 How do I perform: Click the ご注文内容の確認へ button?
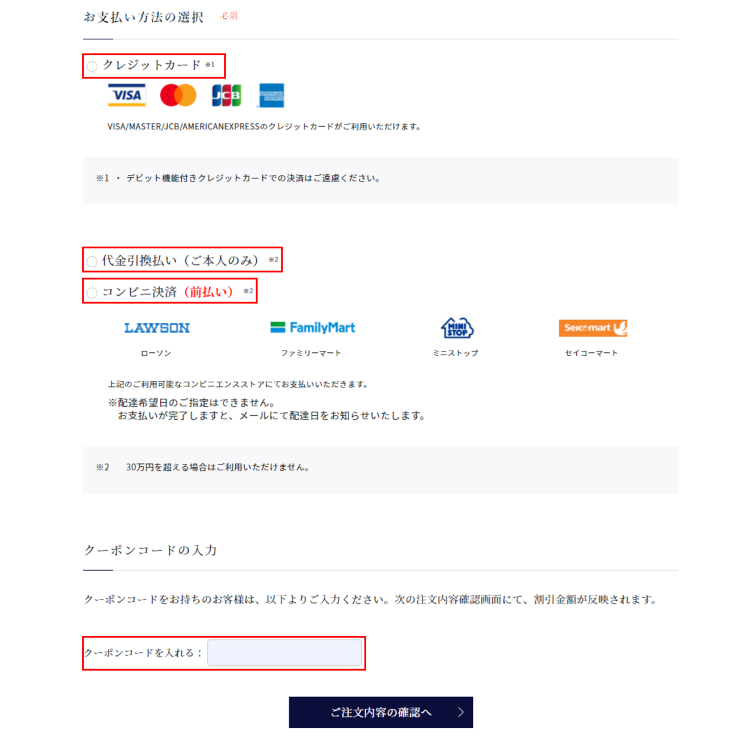pyautogui.click(x=381, y=712)
